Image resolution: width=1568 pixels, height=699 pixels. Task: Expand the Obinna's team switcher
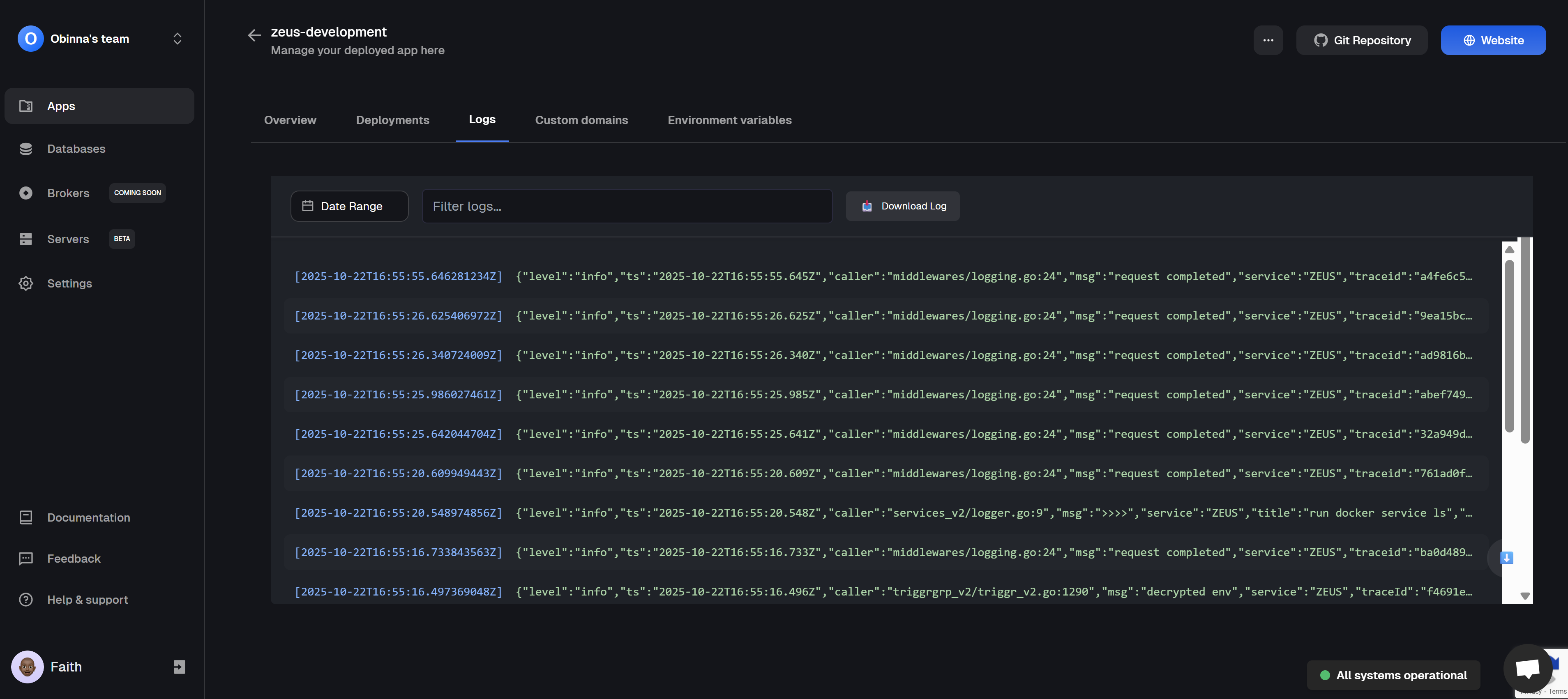click(177, 39)
